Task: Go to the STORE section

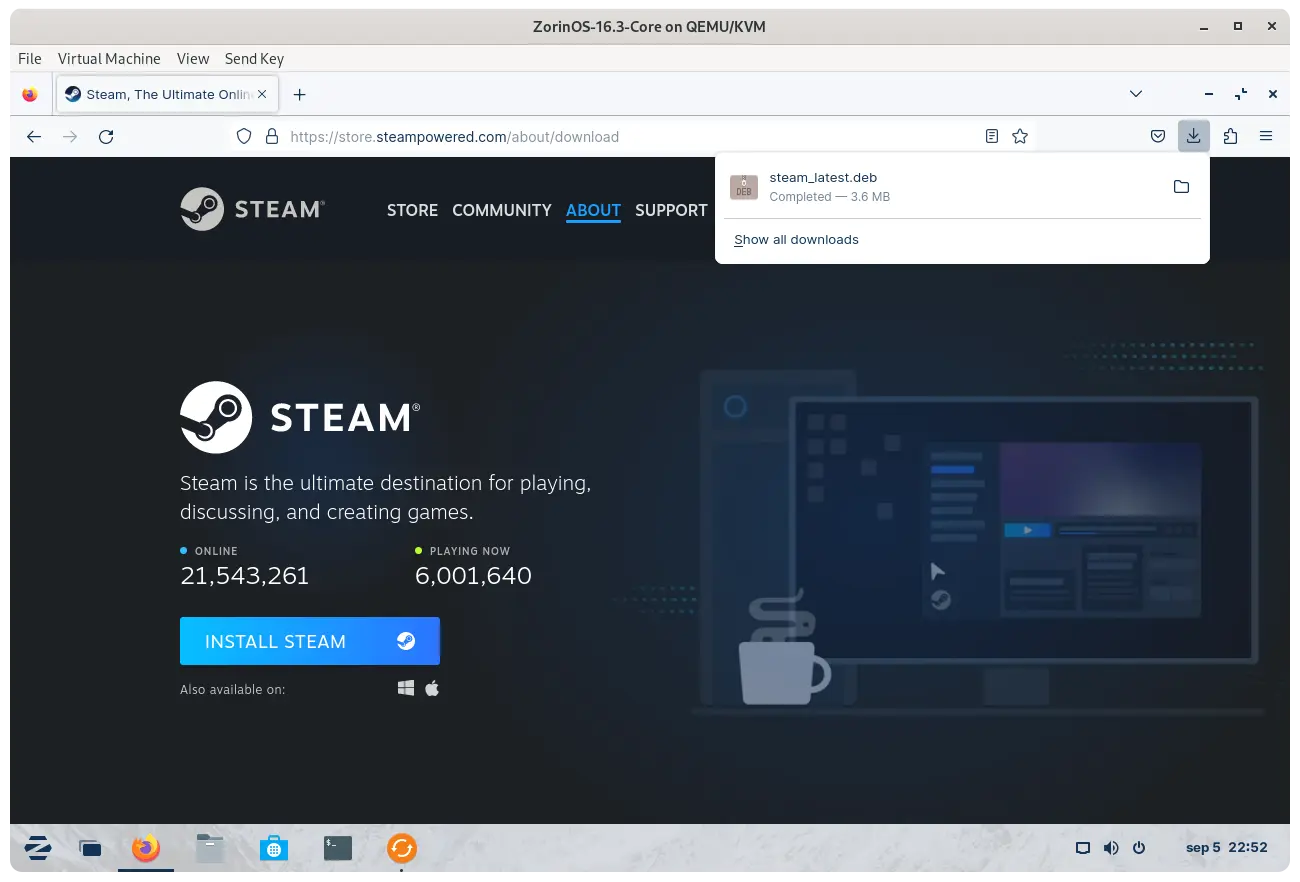Action: point(412,210)
